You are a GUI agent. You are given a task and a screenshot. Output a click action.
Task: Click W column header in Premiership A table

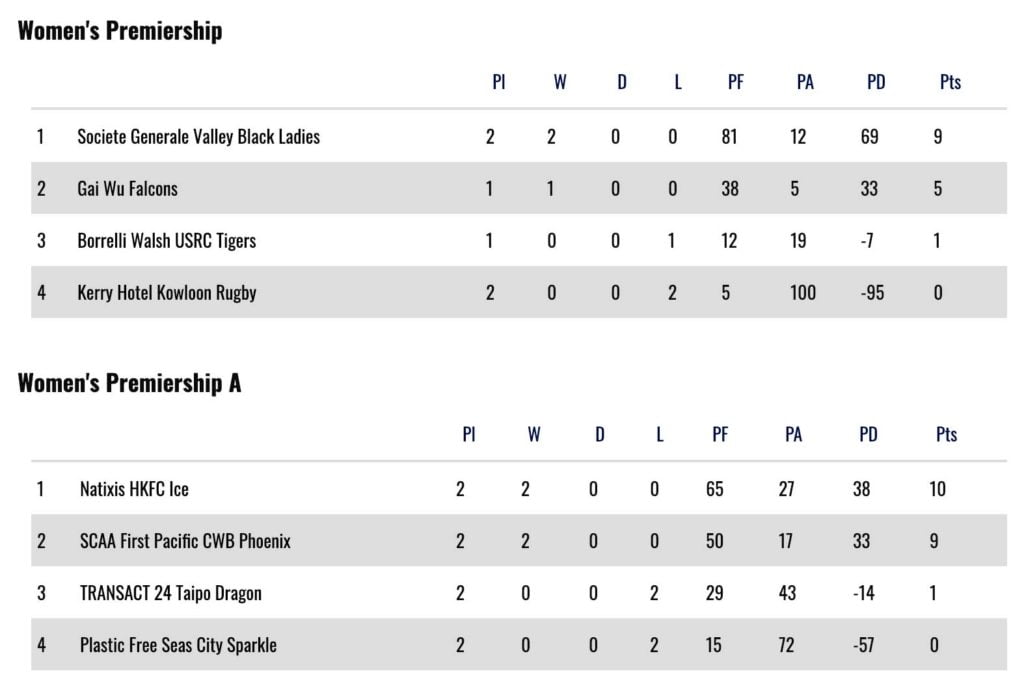[534, 435]
